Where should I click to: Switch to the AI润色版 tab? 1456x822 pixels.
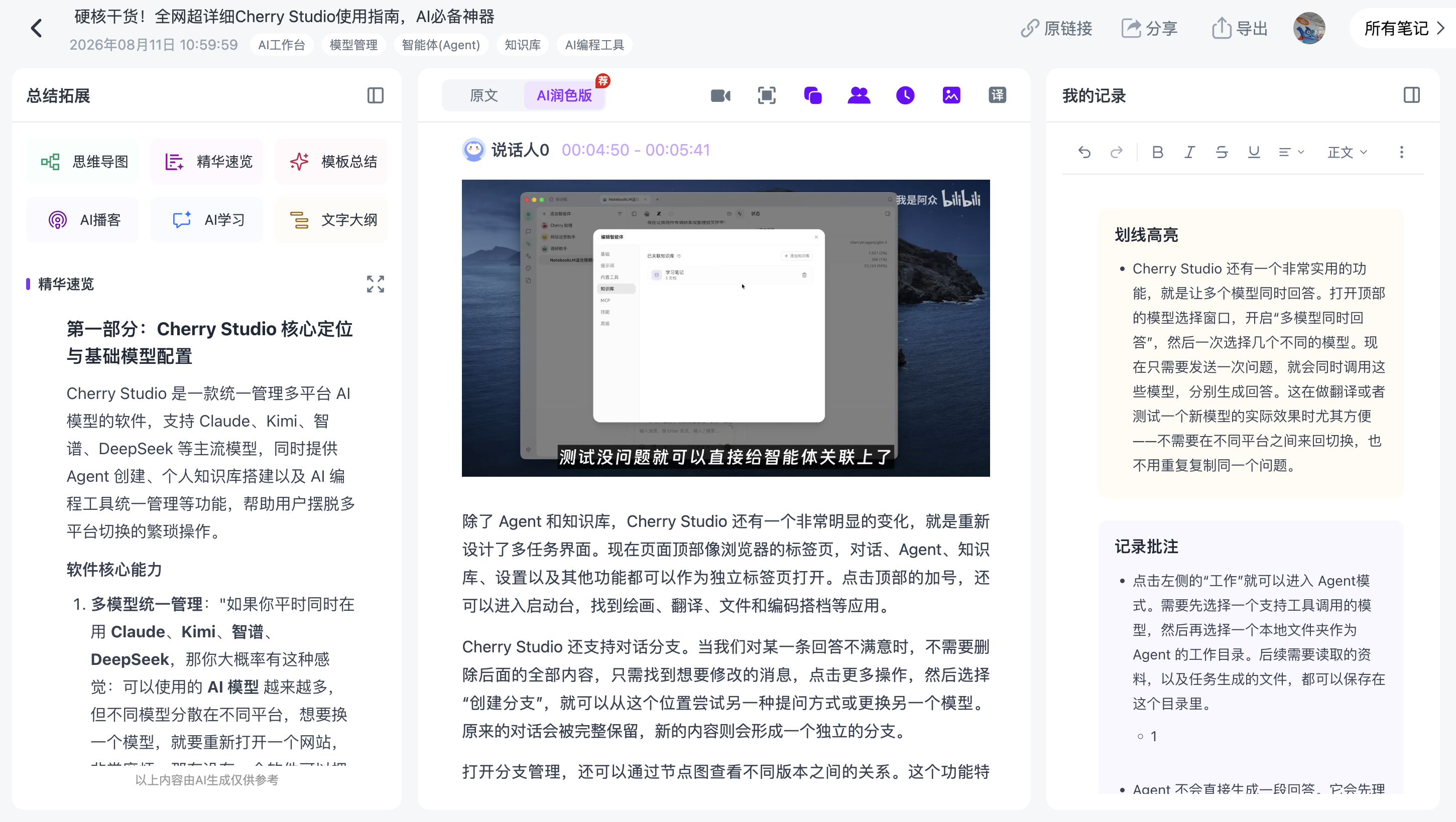[564, 95]
